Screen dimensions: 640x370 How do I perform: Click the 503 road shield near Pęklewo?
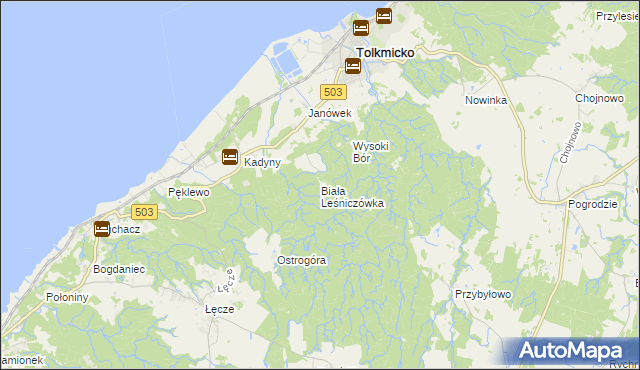pyautogui.click(x=144, y=212)
